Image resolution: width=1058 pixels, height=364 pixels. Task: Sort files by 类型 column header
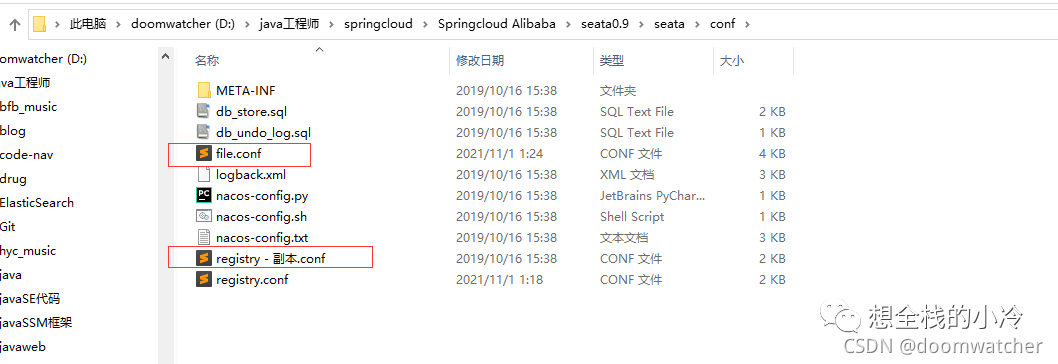(611, 61)
